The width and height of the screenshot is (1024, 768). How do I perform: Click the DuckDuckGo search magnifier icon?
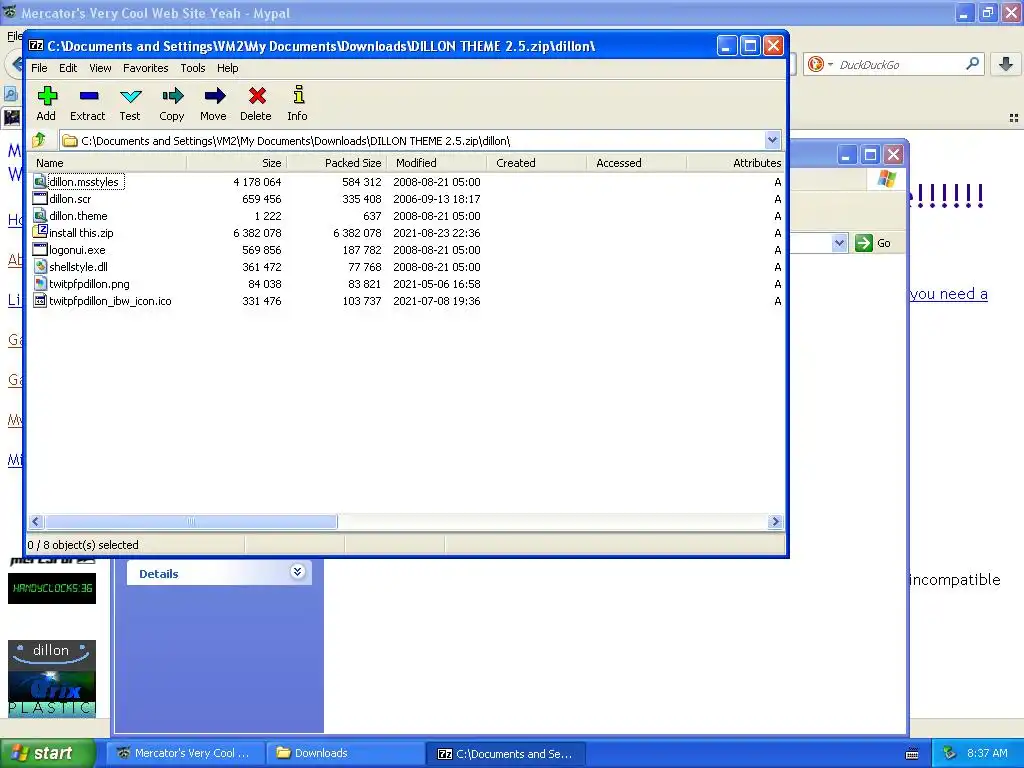(x=972, y=64)
